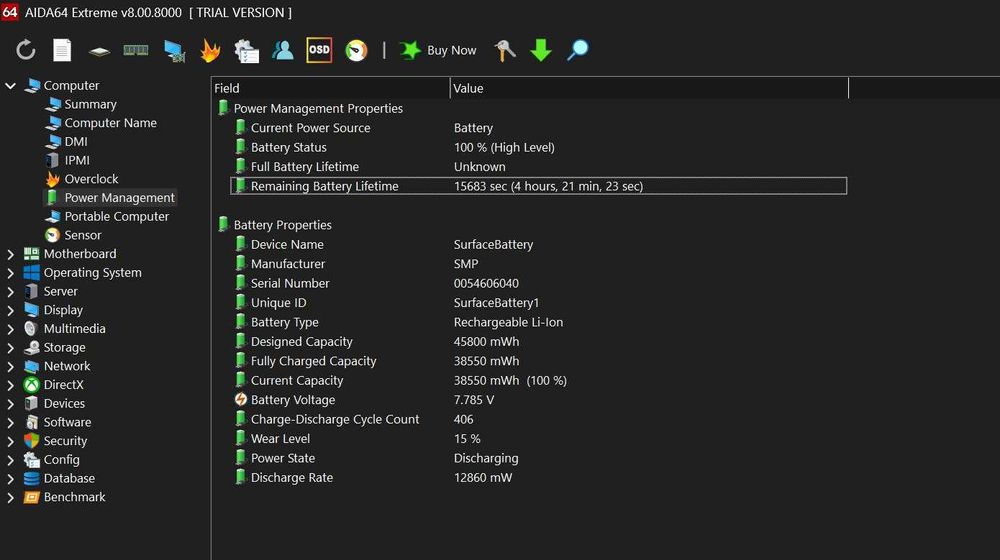Image resolution: width=1000 pixels, height=560 pixels.
Task: Click the DirectX Xbox icon
Action: click(31, 385)
